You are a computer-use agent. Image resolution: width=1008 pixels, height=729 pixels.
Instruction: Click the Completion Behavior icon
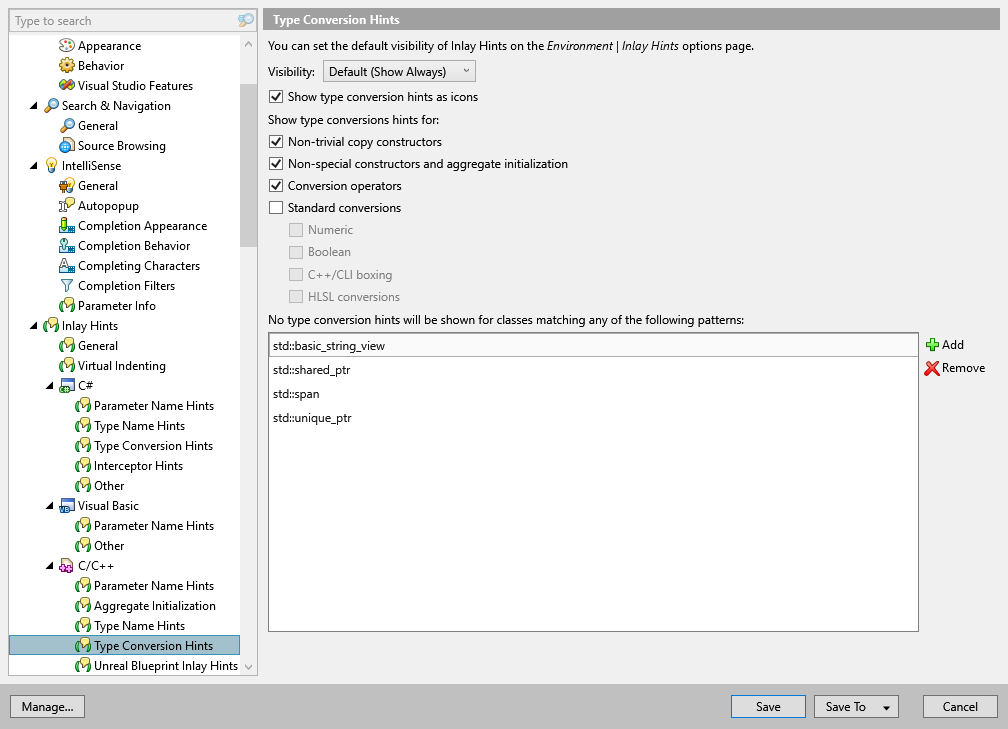(x=66, y=246)
